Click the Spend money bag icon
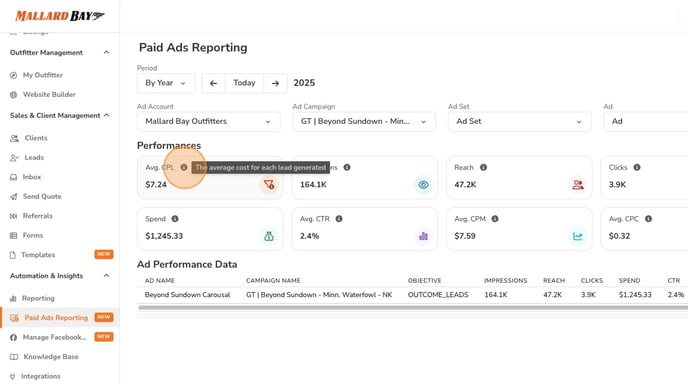The image size is (688, 384). pos(269,236)
